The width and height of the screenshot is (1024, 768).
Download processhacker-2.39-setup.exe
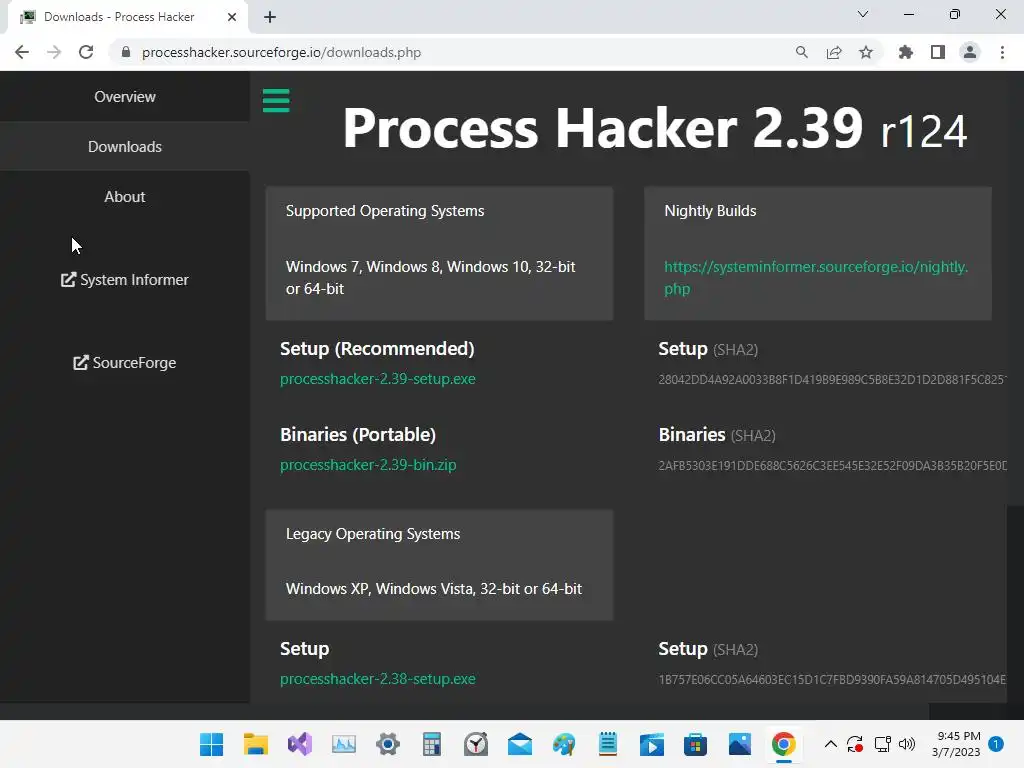click(377, 379)
